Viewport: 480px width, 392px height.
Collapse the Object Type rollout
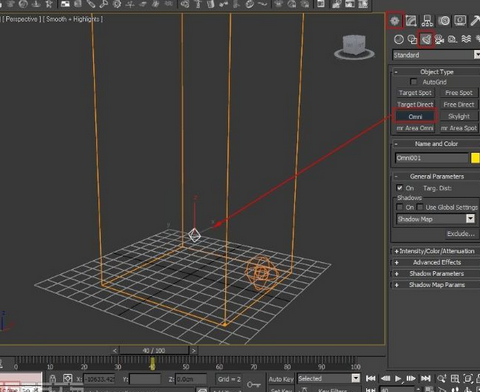click(x=436, y=72)
